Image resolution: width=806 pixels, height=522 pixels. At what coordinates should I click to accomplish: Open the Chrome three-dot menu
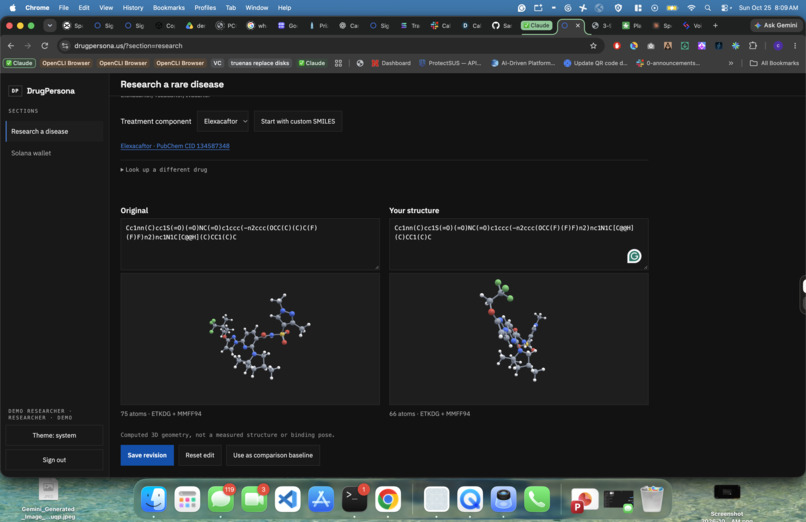click(x=795, y=46)
